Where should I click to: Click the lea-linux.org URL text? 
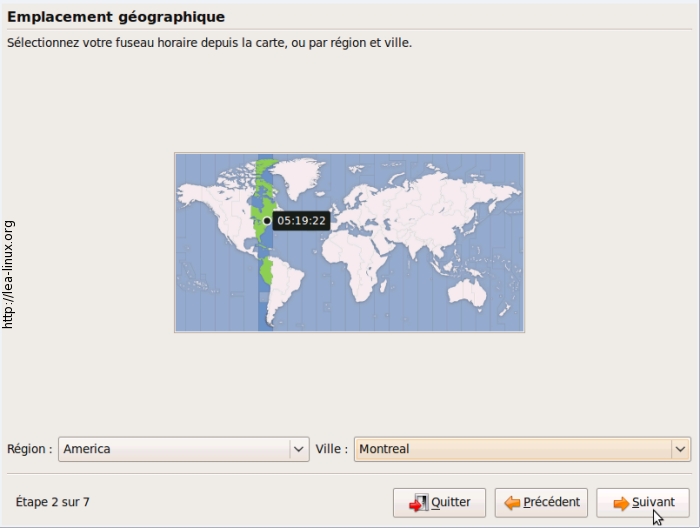[x=9, y=273]
